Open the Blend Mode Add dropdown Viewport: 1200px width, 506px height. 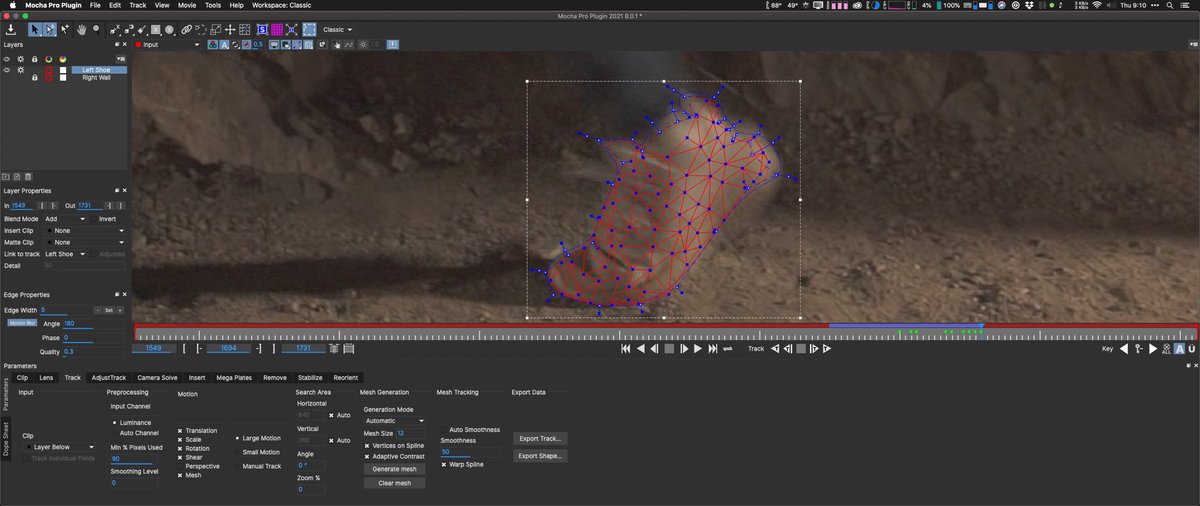pyautogui.click(x=63, y=218)
